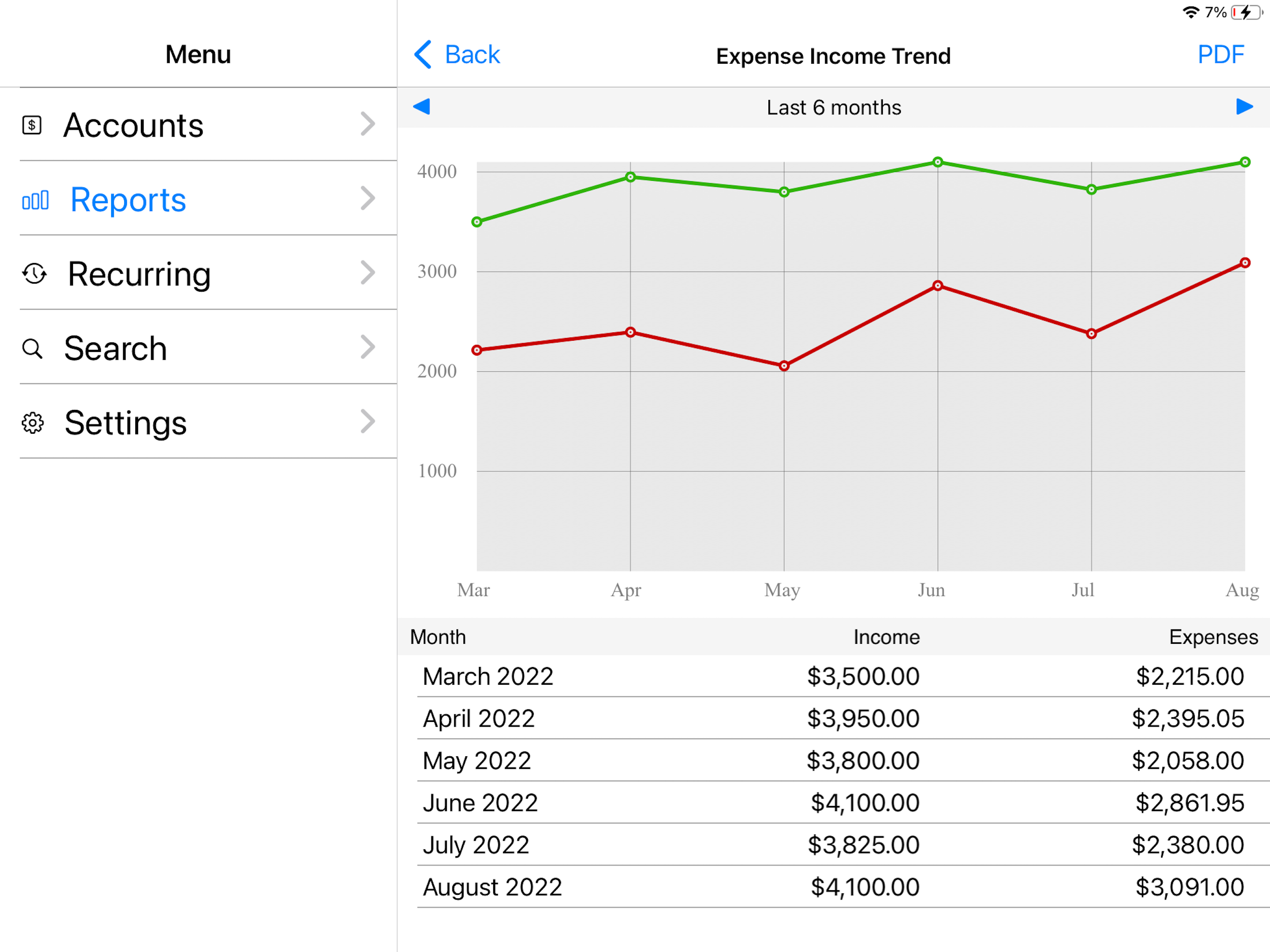
Task: Select the May 2022 table row
Action: click(x=843, y=760)
